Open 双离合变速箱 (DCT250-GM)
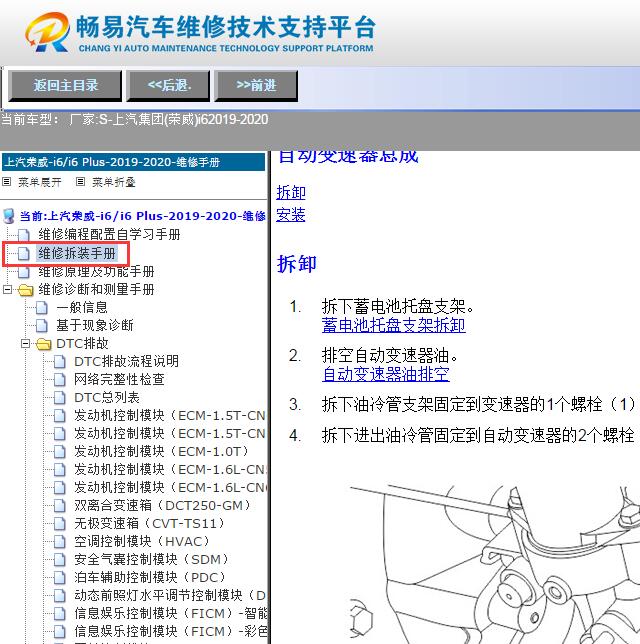 pyautogui.click(x=163, y=505)
